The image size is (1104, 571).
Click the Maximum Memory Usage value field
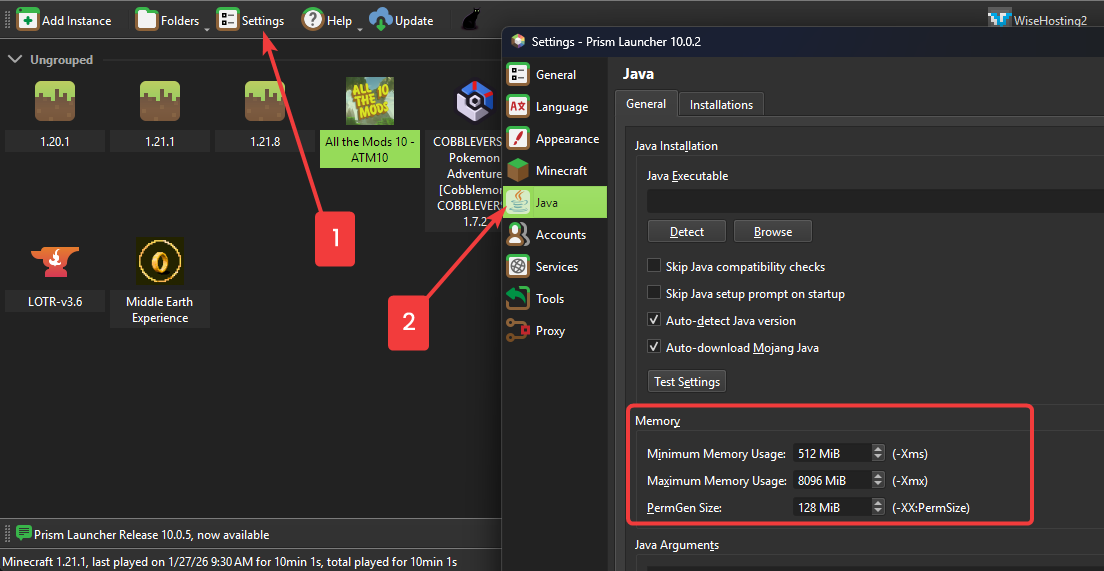(x=831, y=480)
